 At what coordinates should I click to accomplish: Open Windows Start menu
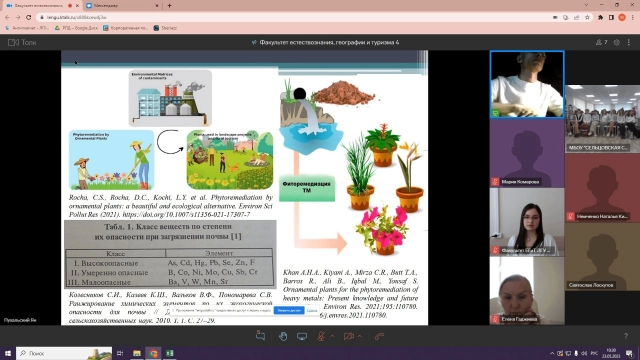point(8,353)
